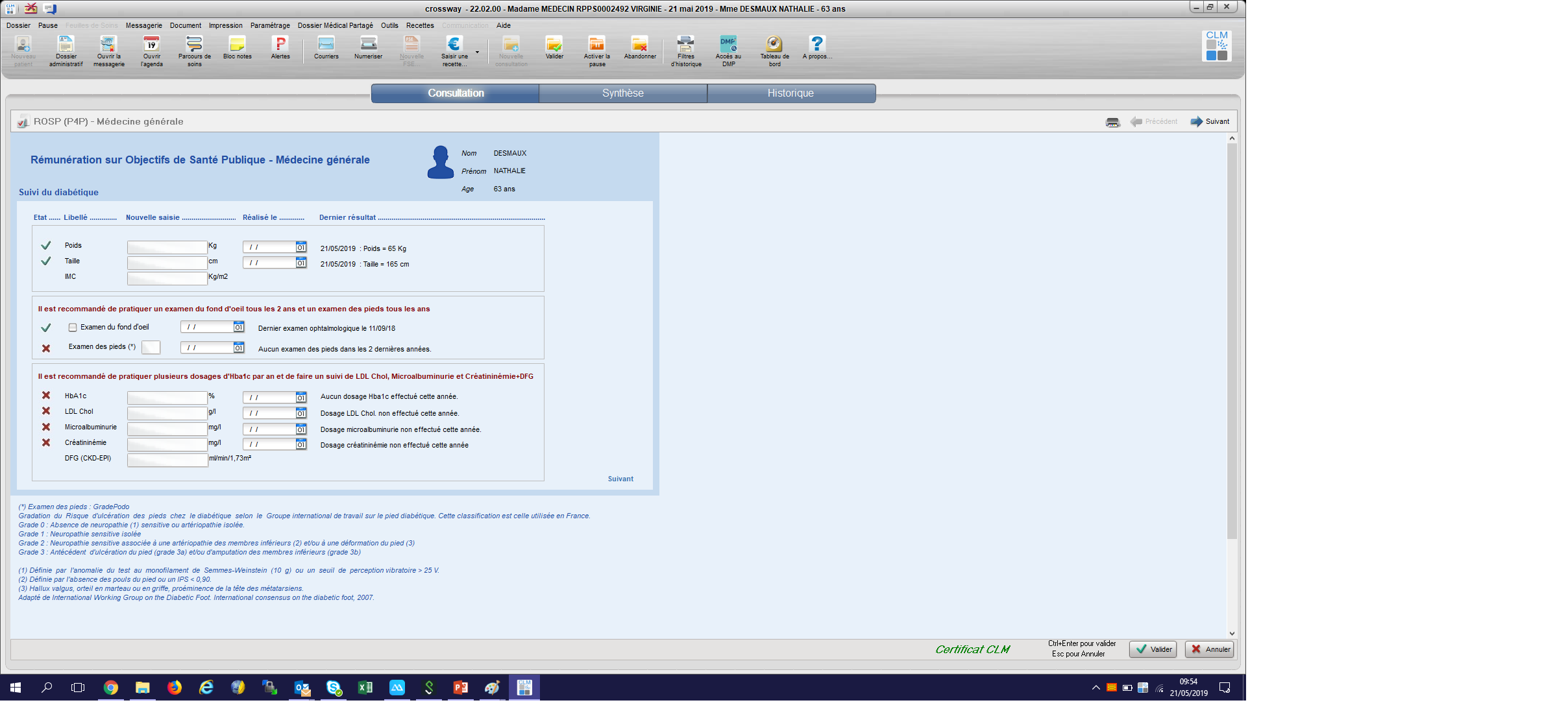The image size is (1568, 707).
Task: Open calendar picker for Poids date
Action: tap(301, 247)
